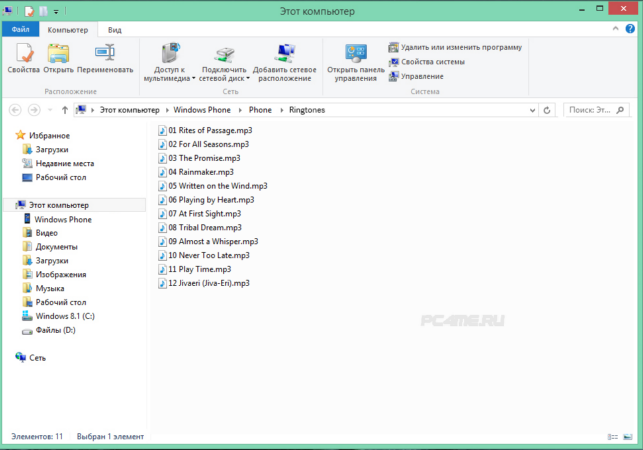Select file 08 Tribal Dream.mp3
The width and height of the screenshot is (643, 450).
200,228
